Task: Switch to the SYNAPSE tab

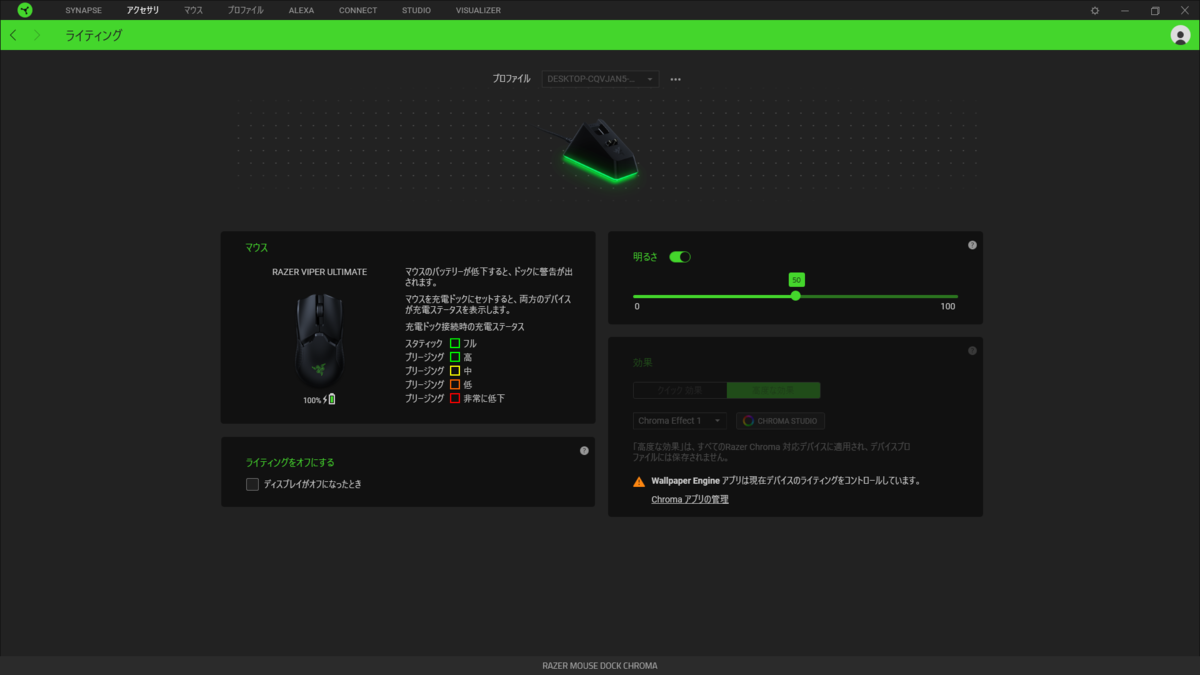Action: pos(84,10)
